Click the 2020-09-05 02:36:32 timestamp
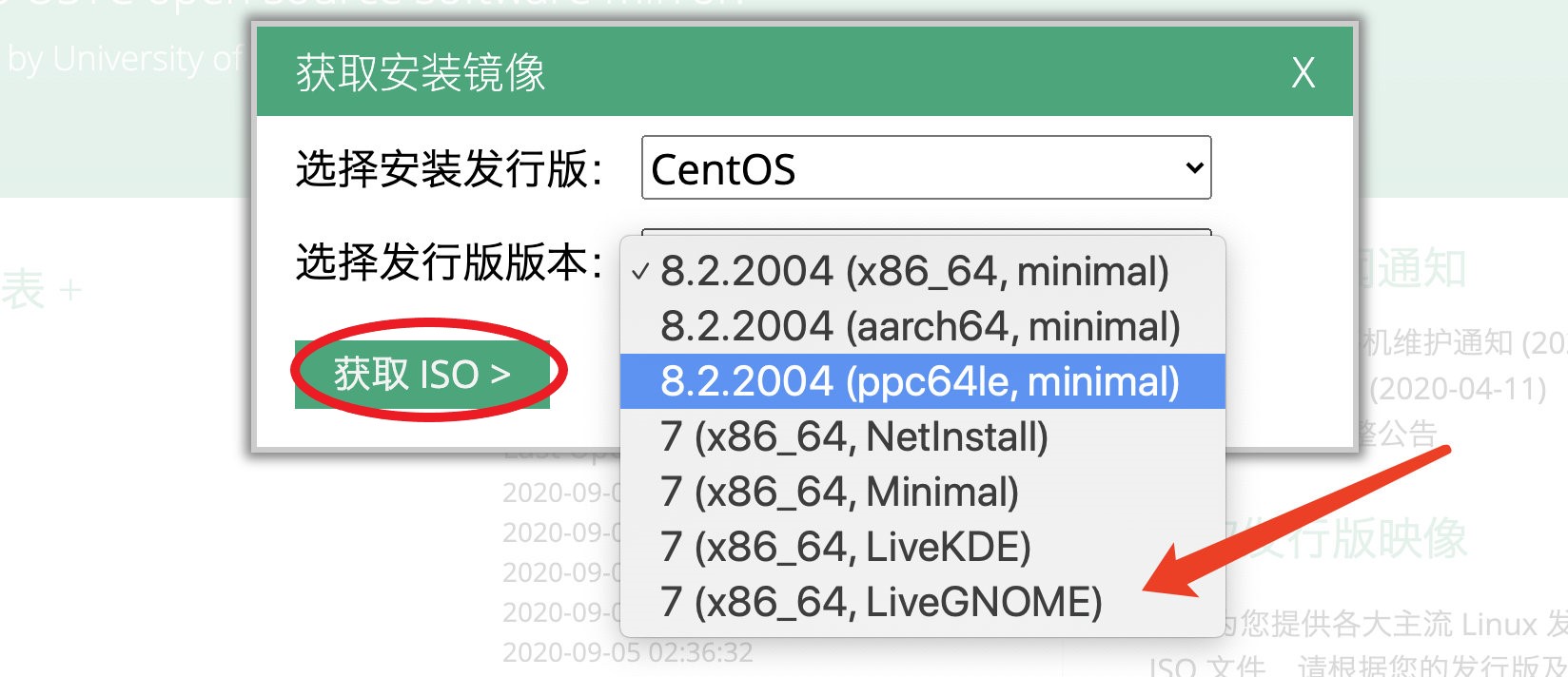The width and height of the screenshot is (1568, 677). pos(627,652)
